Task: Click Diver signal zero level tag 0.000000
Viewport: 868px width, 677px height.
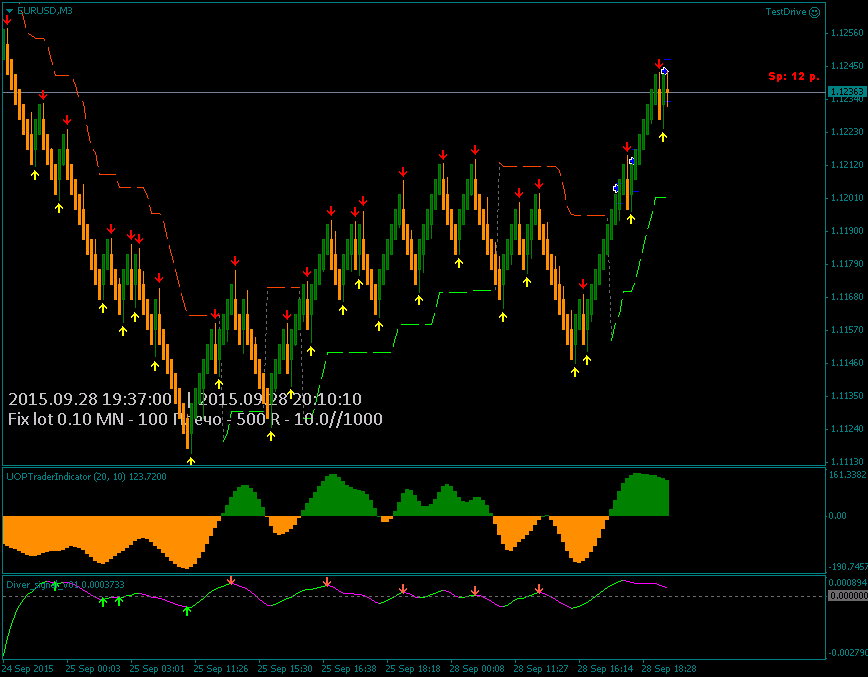Action: point(848,596)
